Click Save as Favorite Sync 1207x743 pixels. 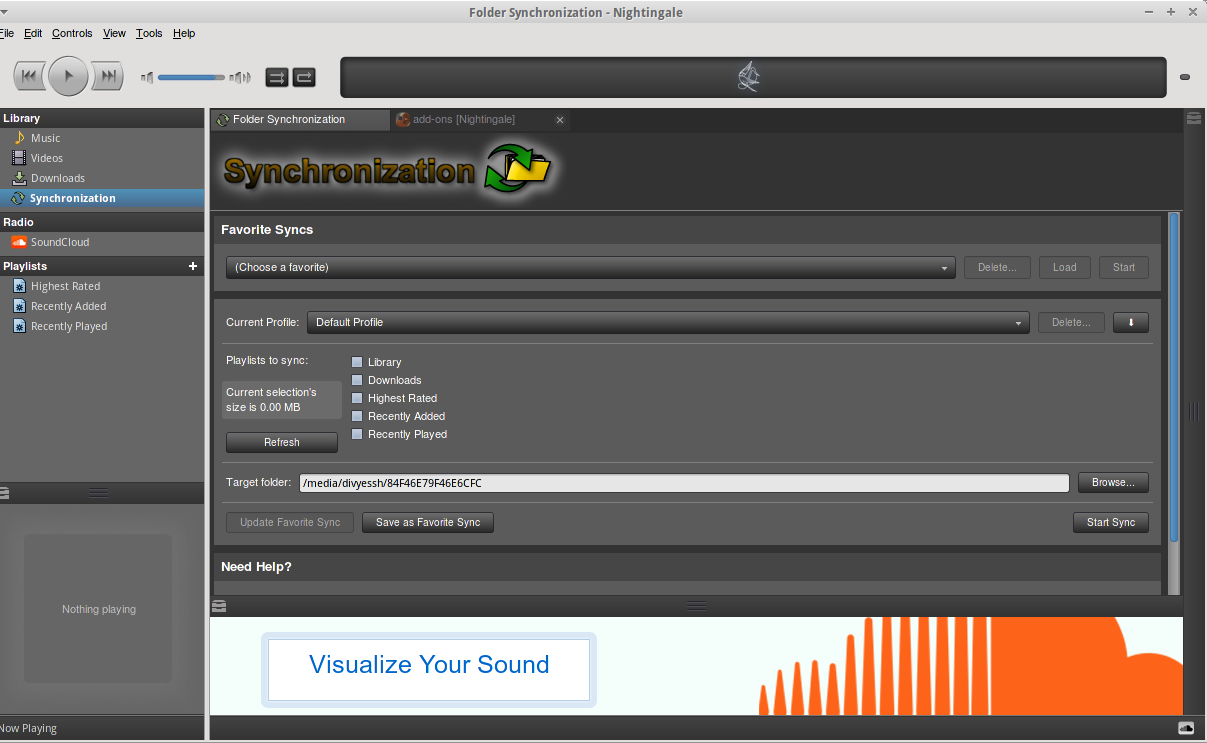(x=428, y=522)
